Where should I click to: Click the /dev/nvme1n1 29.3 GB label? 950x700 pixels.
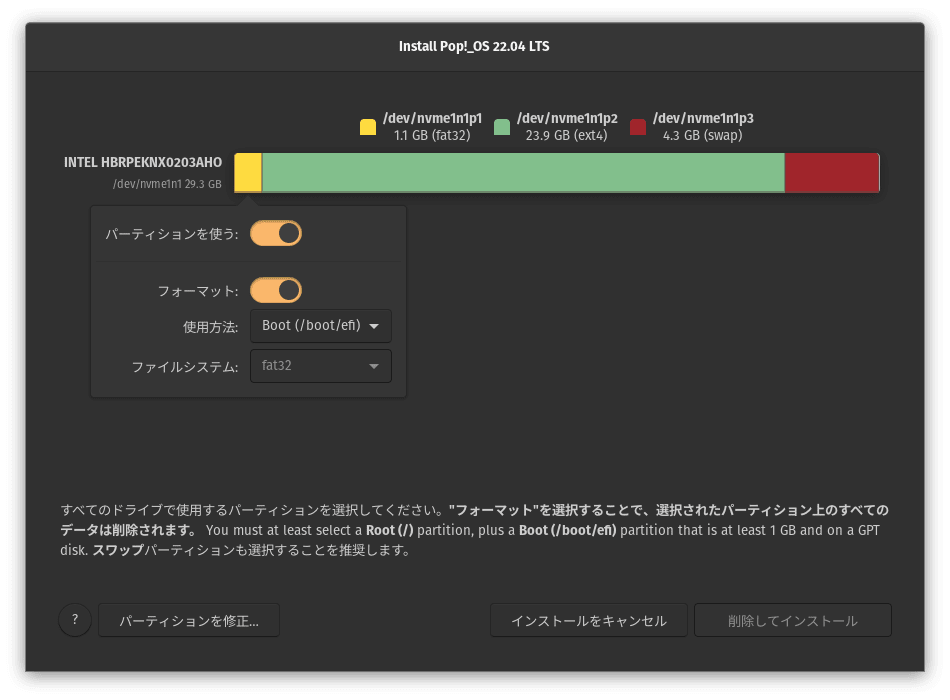point(167,184)
